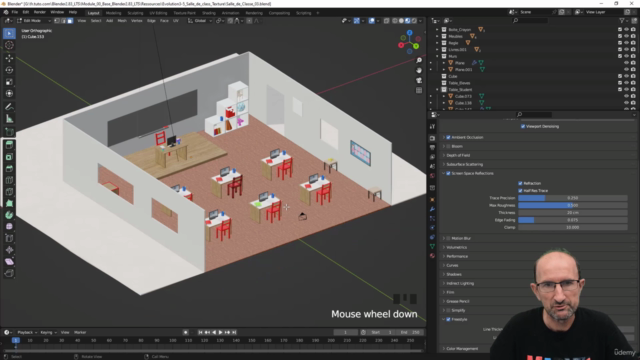Viewport: 640px width, 360px height.
Task: Expand the Regle collection in outliner
Action: [438, 43]
